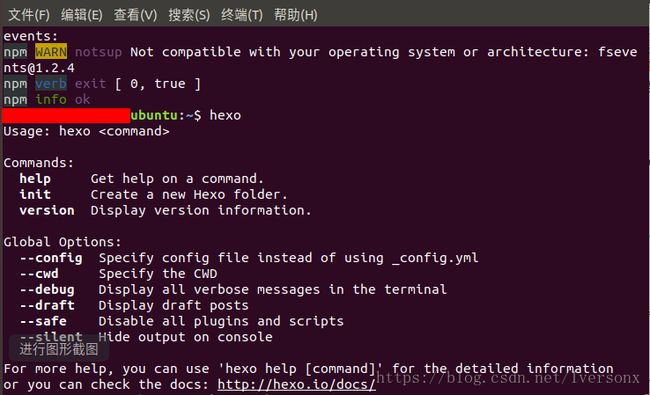Click the --debug option text

47,289
